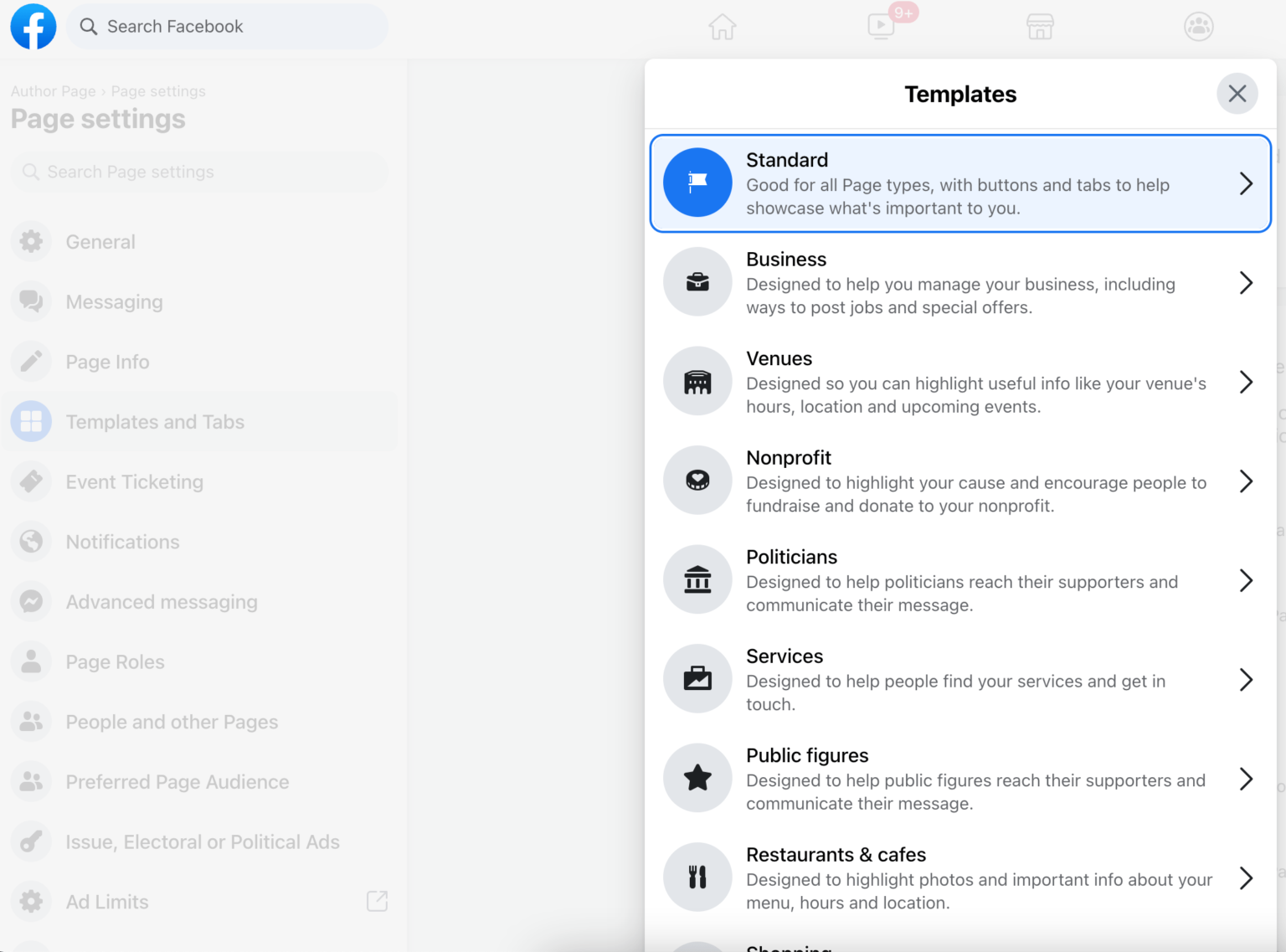Expand the Venues template arrow
Screen dimensions: 1286x952
[1246, 383]
